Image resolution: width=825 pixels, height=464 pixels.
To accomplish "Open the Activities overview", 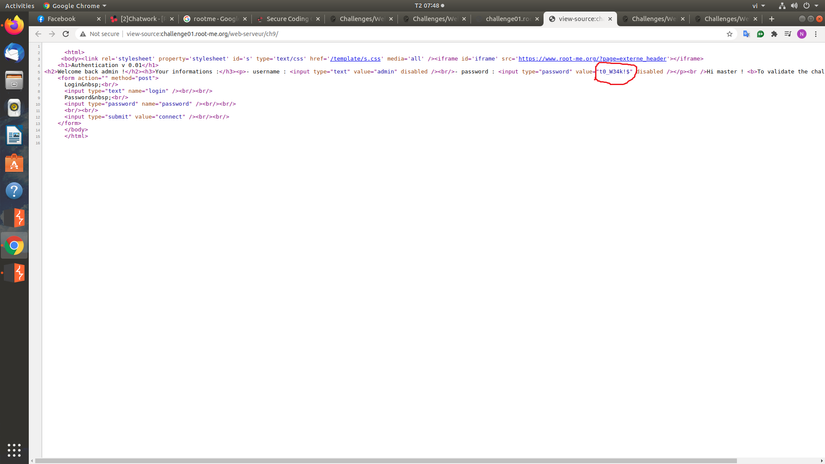I will coord(19,6).
